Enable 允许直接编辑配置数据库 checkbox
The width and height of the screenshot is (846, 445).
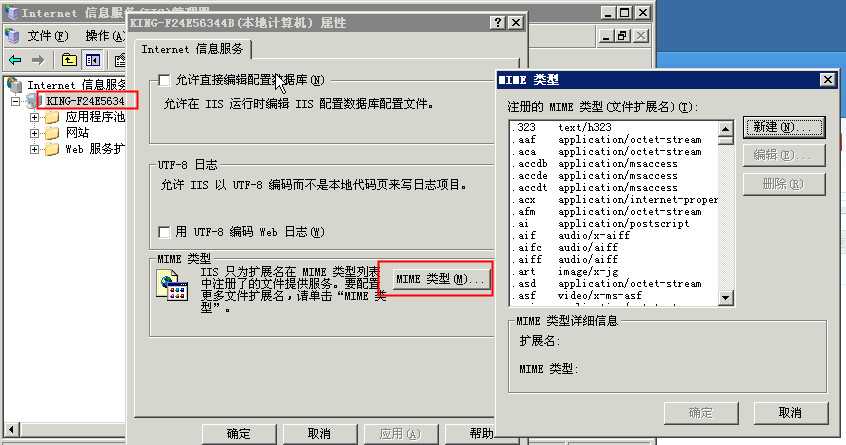click(x=164, y=80)
